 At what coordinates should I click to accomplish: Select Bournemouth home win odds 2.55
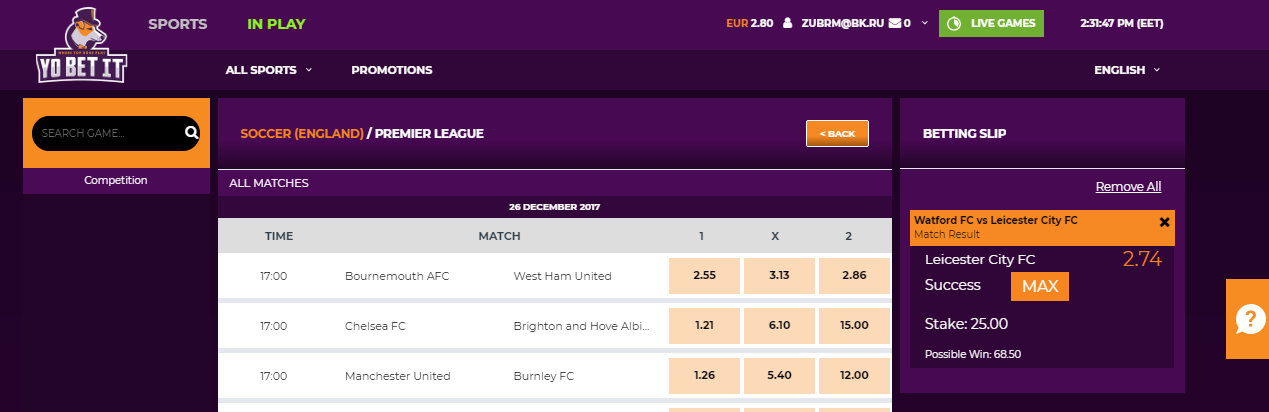pos(704,276)
